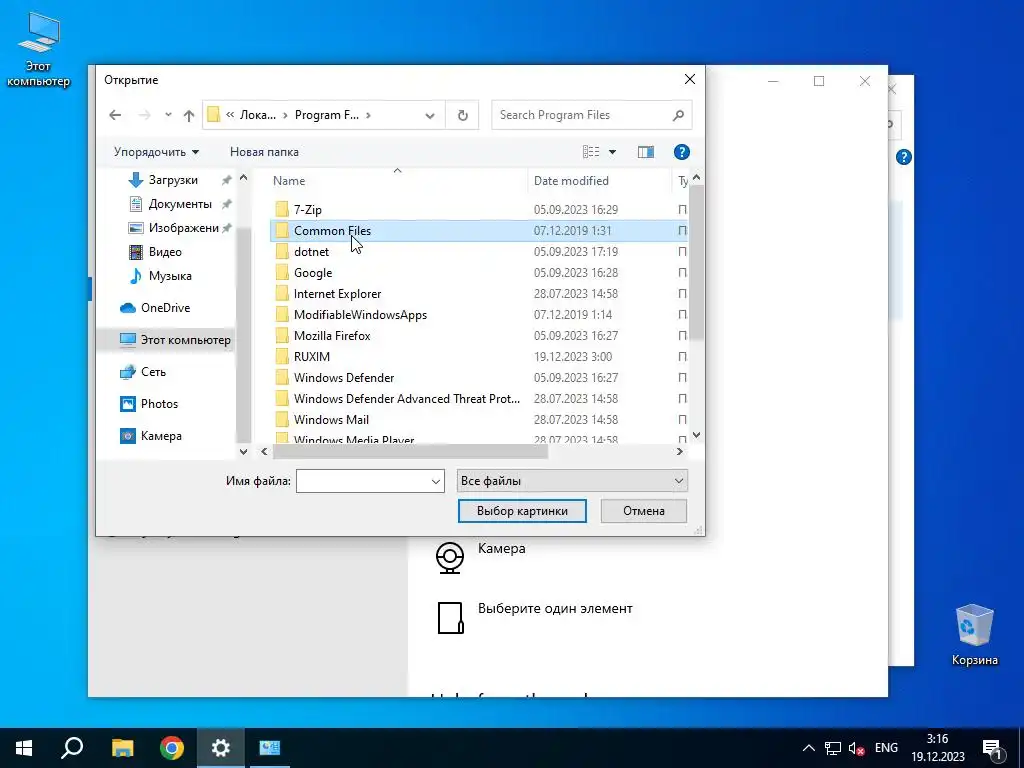Select the Google folder icon
Image resolution: width=1024 pixels, height=768 pixels.
pos(281,272)
